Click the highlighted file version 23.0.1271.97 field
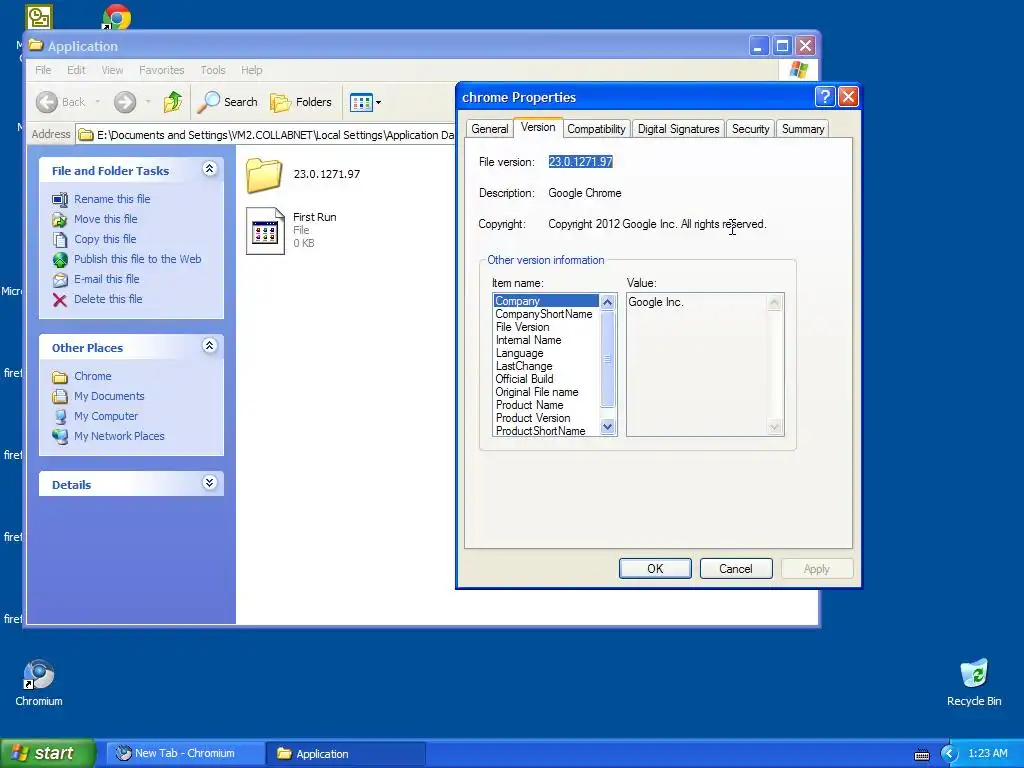 pyautogui.click(x=581, y=162)
